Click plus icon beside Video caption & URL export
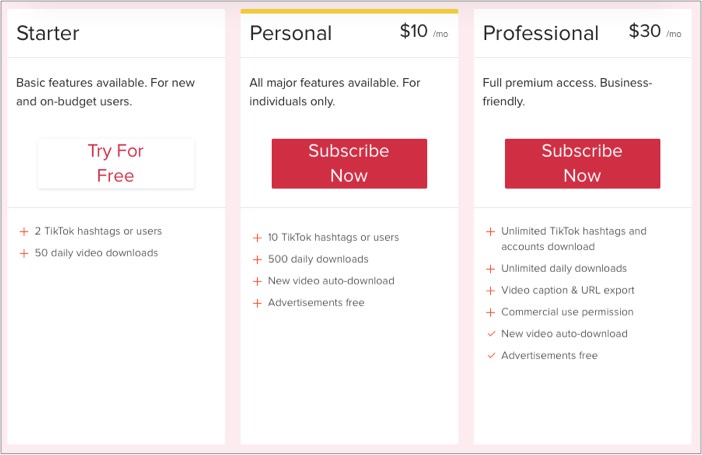 (x=491, y=291)
